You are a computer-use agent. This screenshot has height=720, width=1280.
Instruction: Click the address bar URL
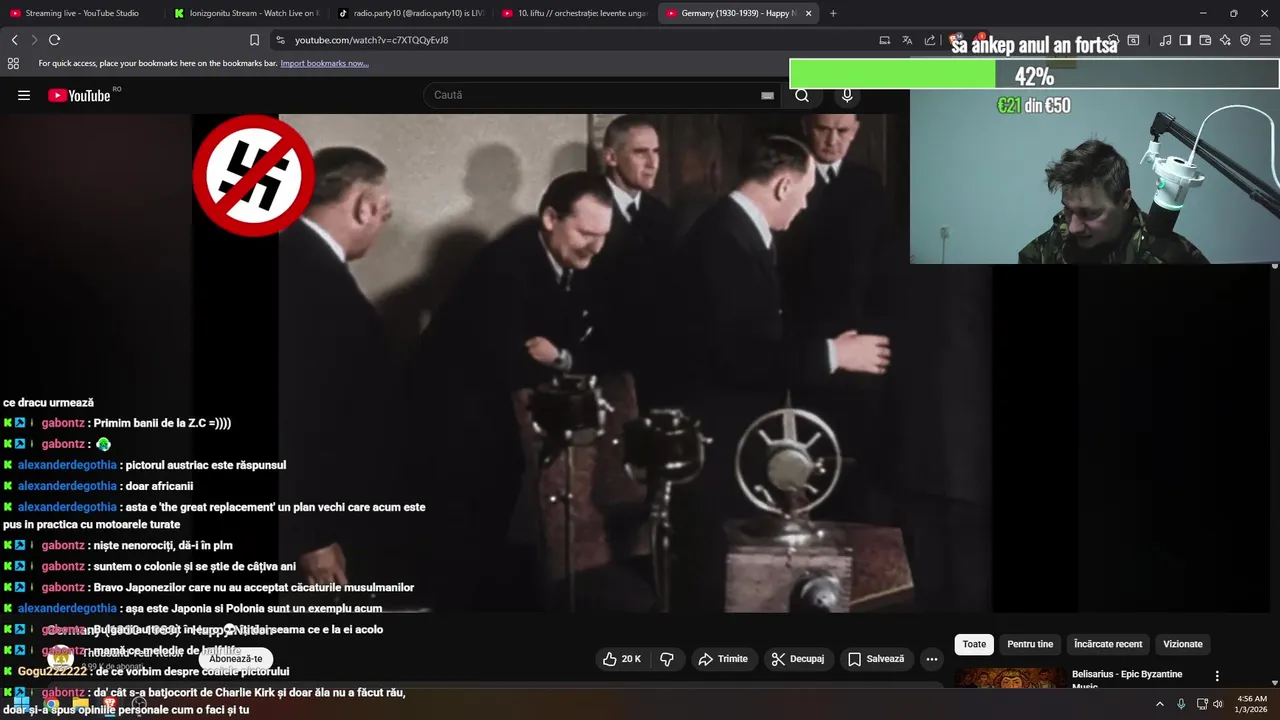371,40
